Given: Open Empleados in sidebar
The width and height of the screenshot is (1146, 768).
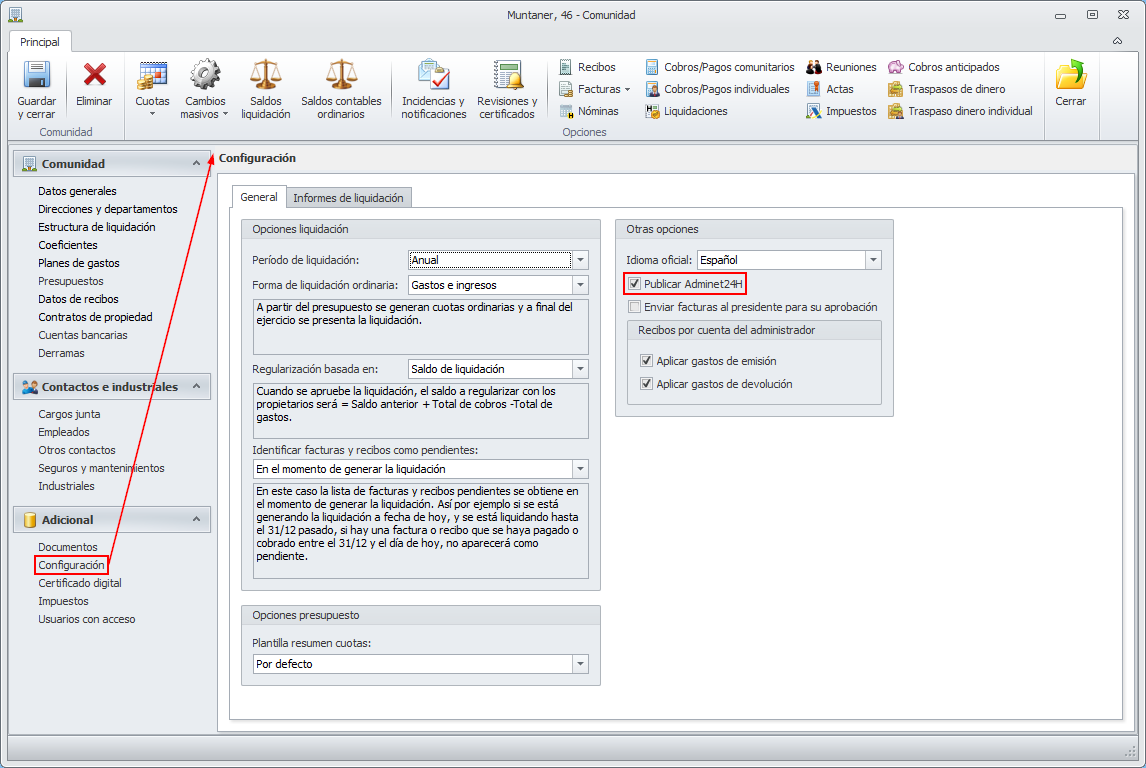Looking at the screenshot, I should click(x=64, y=433).
